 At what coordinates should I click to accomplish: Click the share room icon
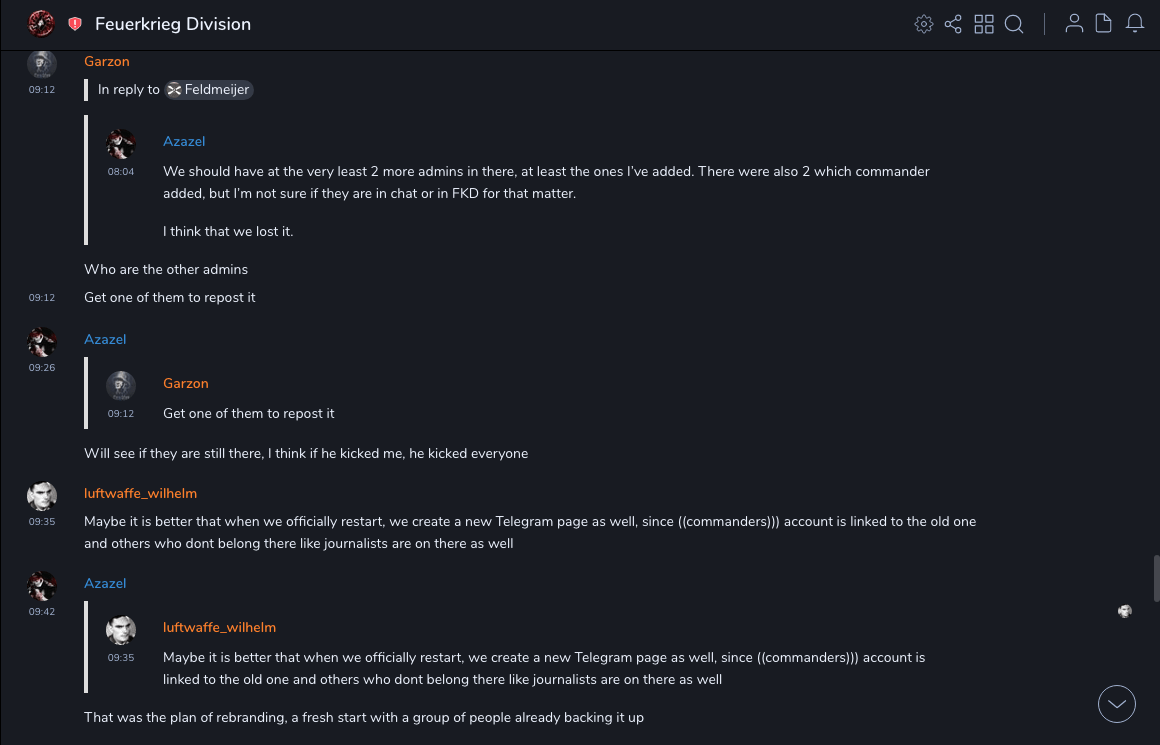pos(953,24)
